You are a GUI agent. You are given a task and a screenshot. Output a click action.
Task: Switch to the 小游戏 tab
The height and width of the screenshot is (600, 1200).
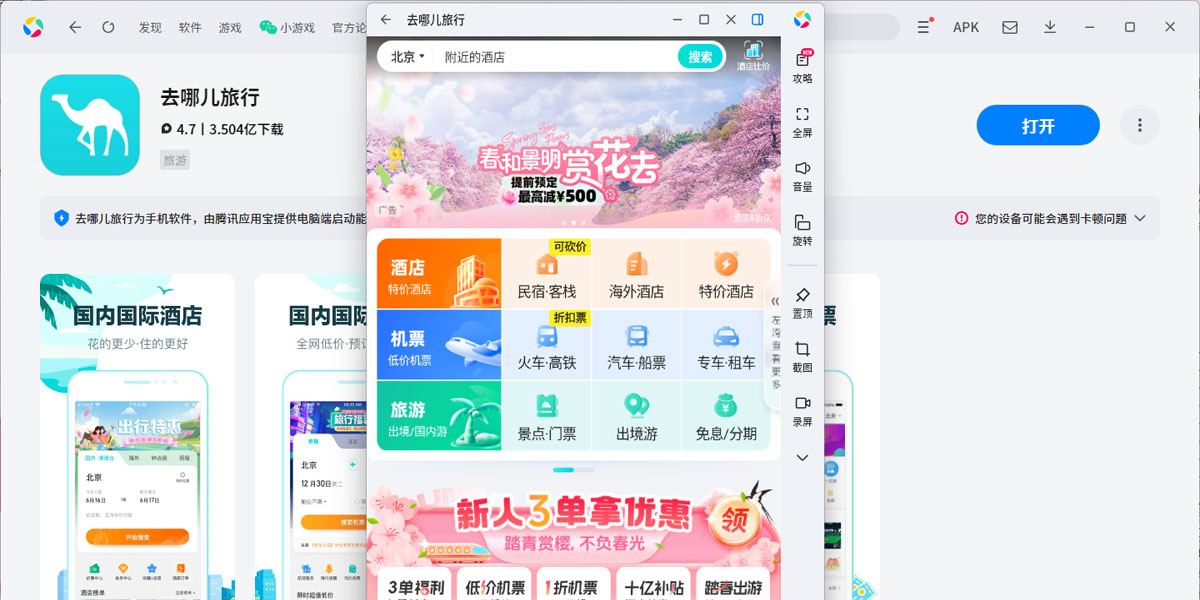tap(287, 27)
